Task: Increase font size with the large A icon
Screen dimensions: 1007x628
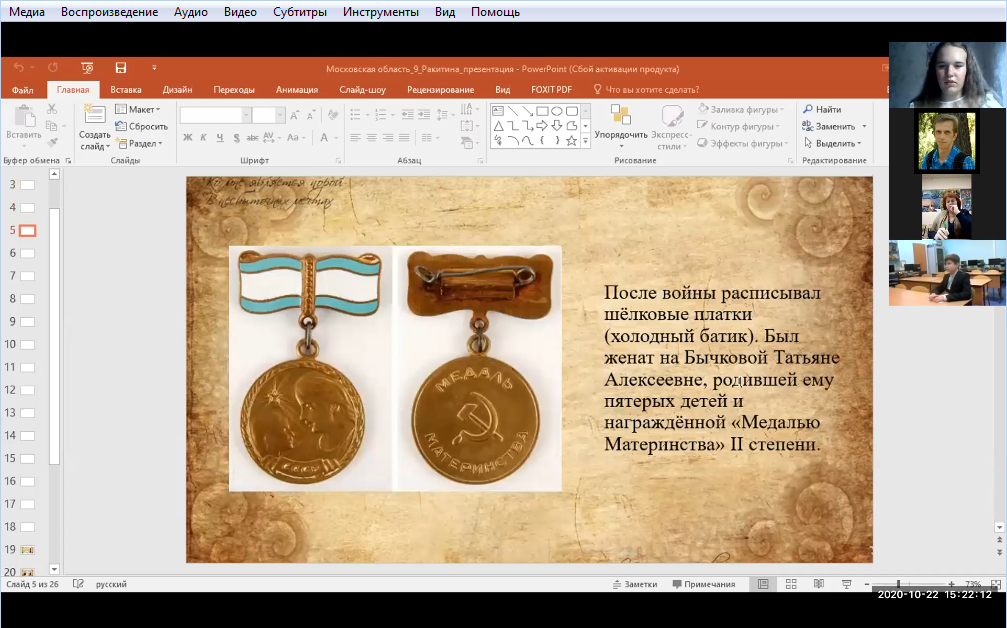Action: pyautogui.click(x=294, y=116)
